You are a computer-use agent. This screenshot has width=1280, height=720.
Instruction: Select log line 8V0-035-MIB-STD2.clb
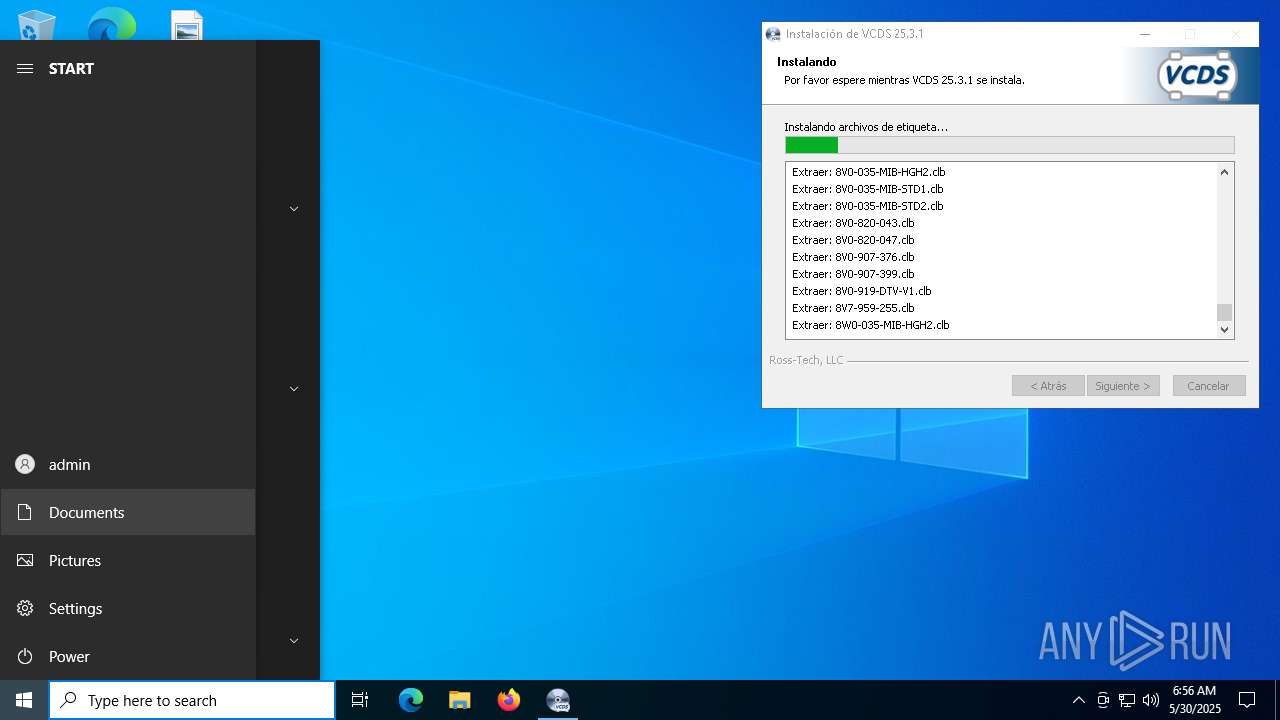click(x=867, y=206)
